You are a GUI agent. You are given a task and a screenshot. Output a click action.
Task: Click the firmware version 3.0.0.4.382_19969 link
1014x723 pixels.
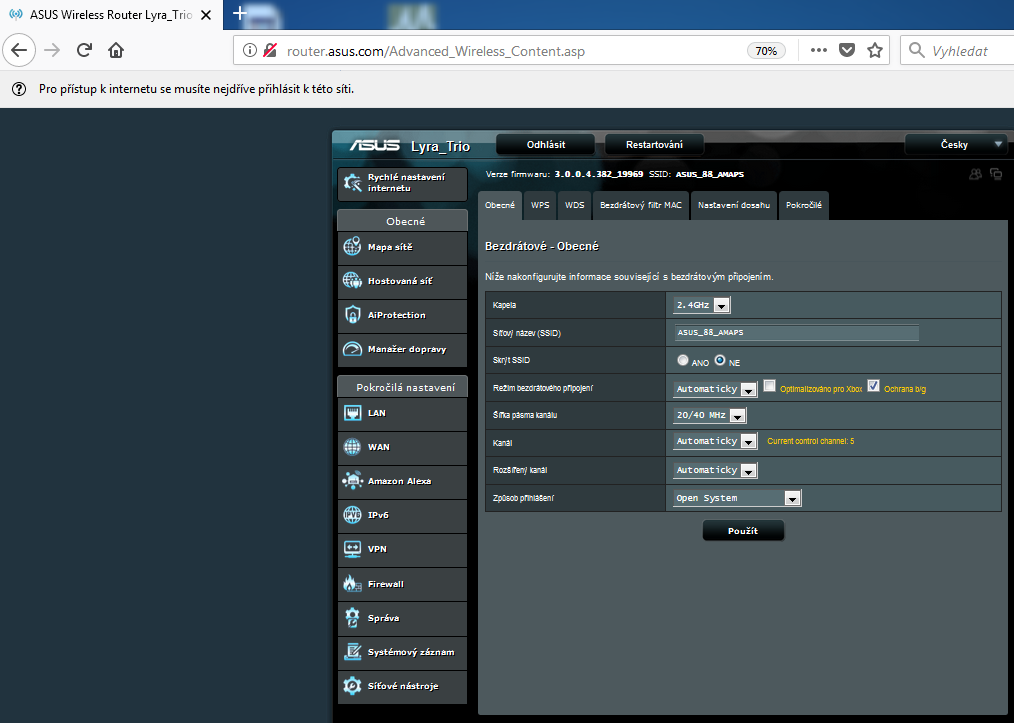coord(599,174)
